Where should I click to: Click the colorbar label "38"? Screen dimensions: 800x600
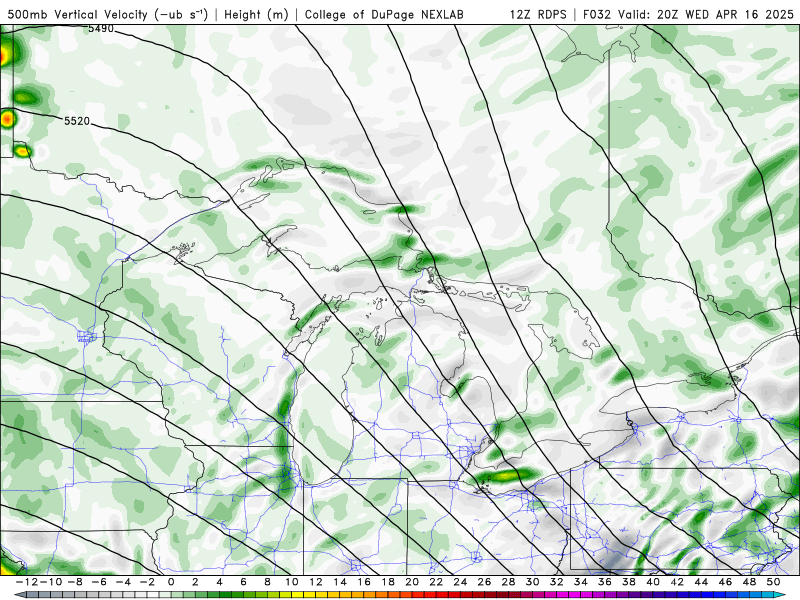[629, 582]
